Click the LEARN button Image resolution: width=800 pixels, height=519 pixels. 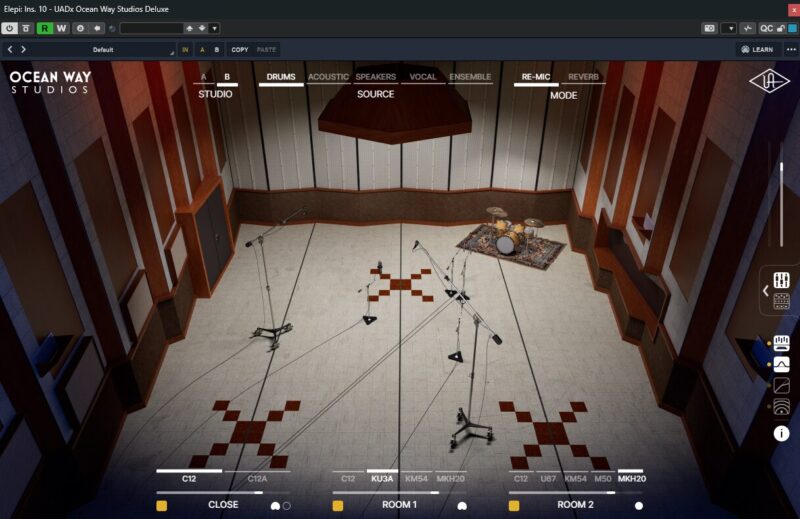(757, 50)
